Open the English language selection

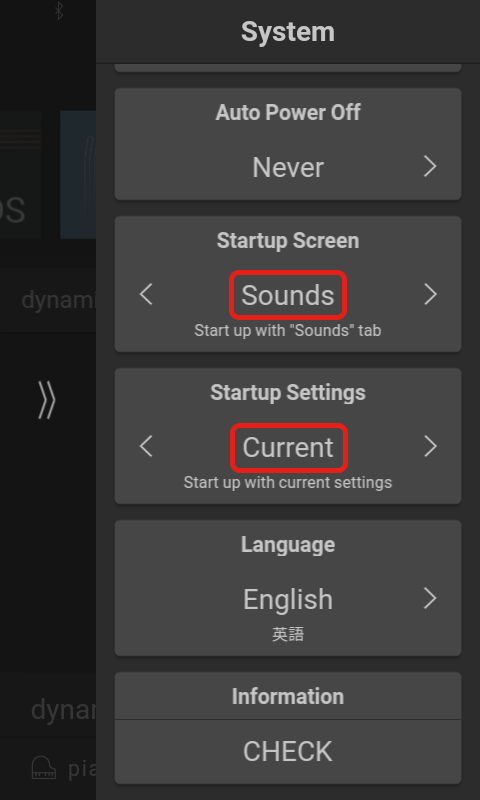click(x=288, y=599)
